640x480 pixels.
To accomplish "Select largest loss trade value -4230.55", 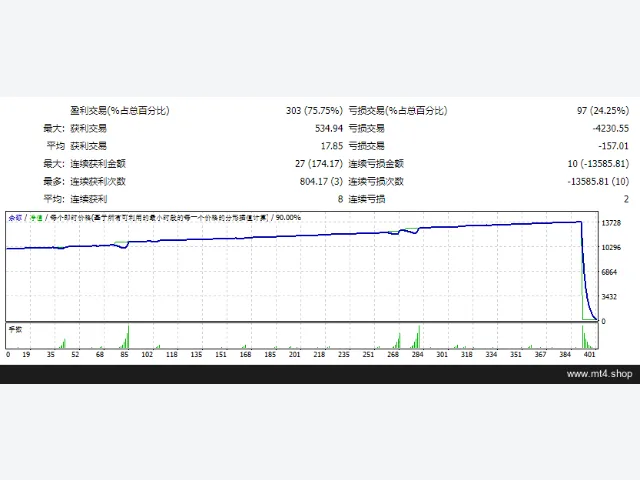I will pos(611,128).
